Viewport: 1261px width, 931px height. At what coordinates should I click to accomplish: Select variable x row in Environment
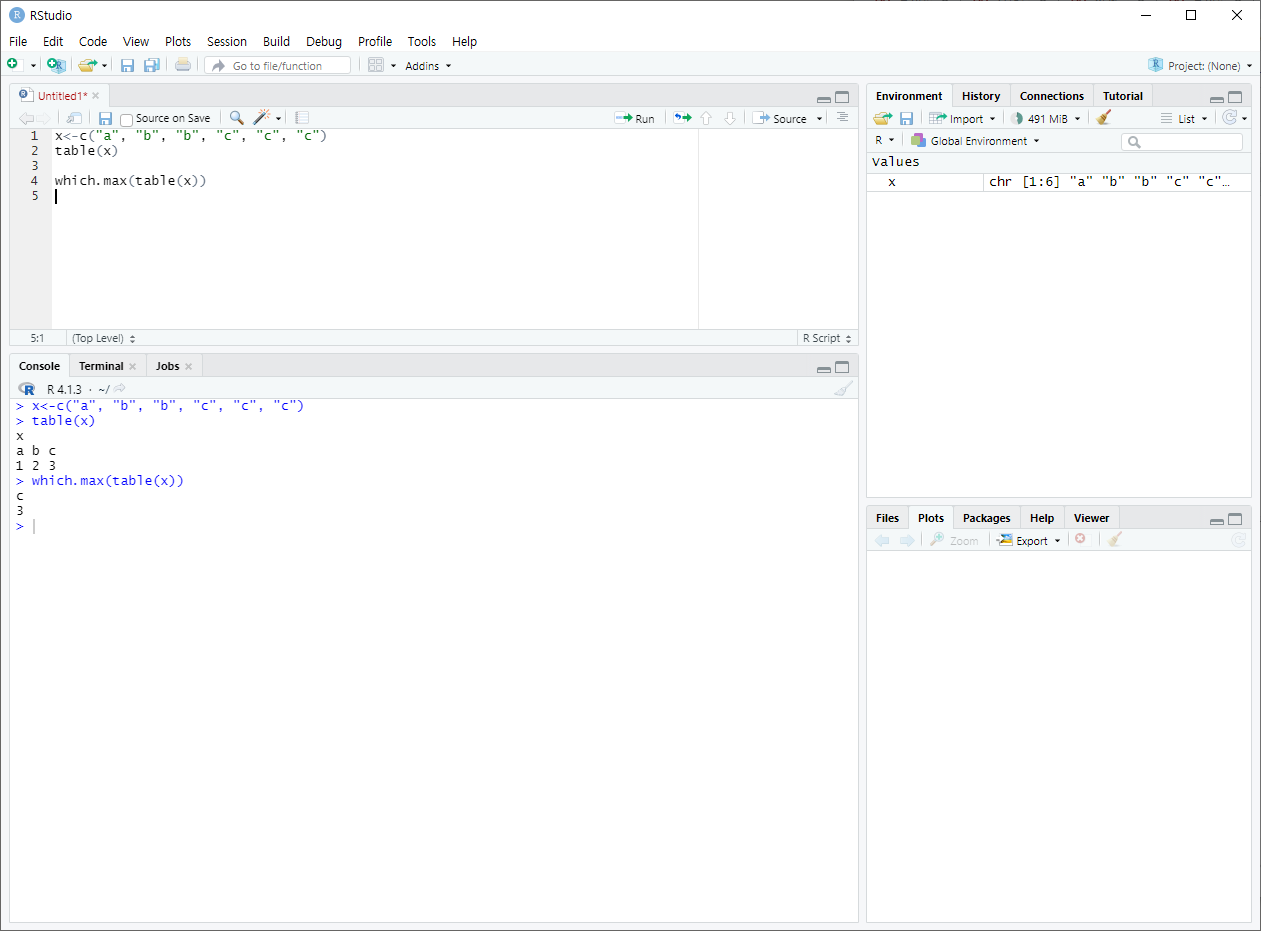[1059, 182]
